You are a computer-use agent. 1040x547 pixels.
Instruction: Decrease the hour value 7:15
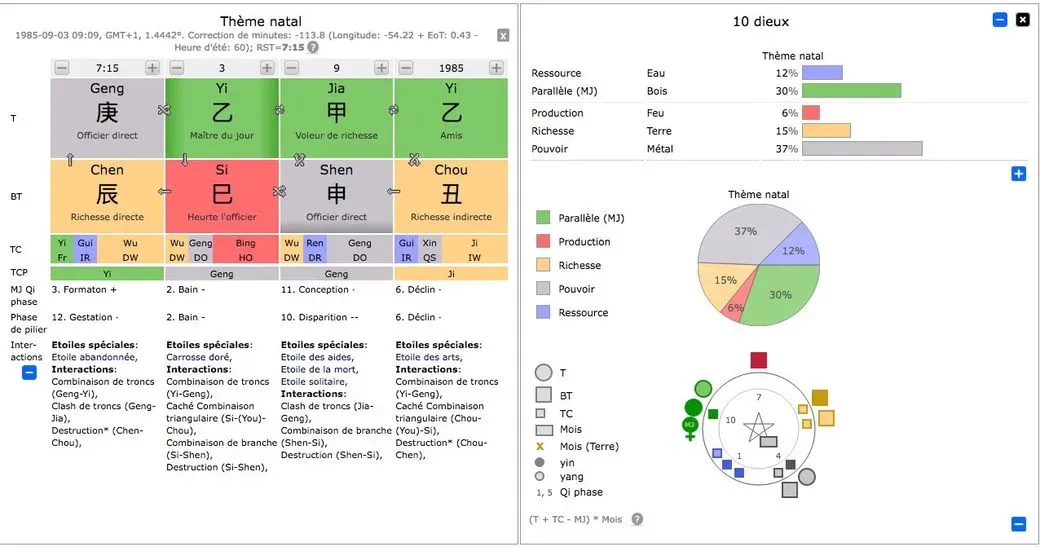pyautogui.click(x=62, y=68)
